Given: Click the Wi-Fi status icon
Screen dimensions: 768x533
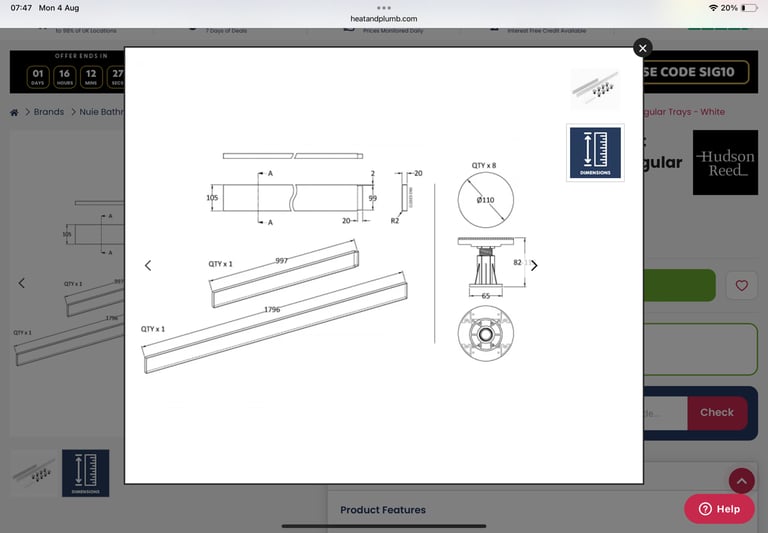Looking at the screenshot, I should [713, 8].
